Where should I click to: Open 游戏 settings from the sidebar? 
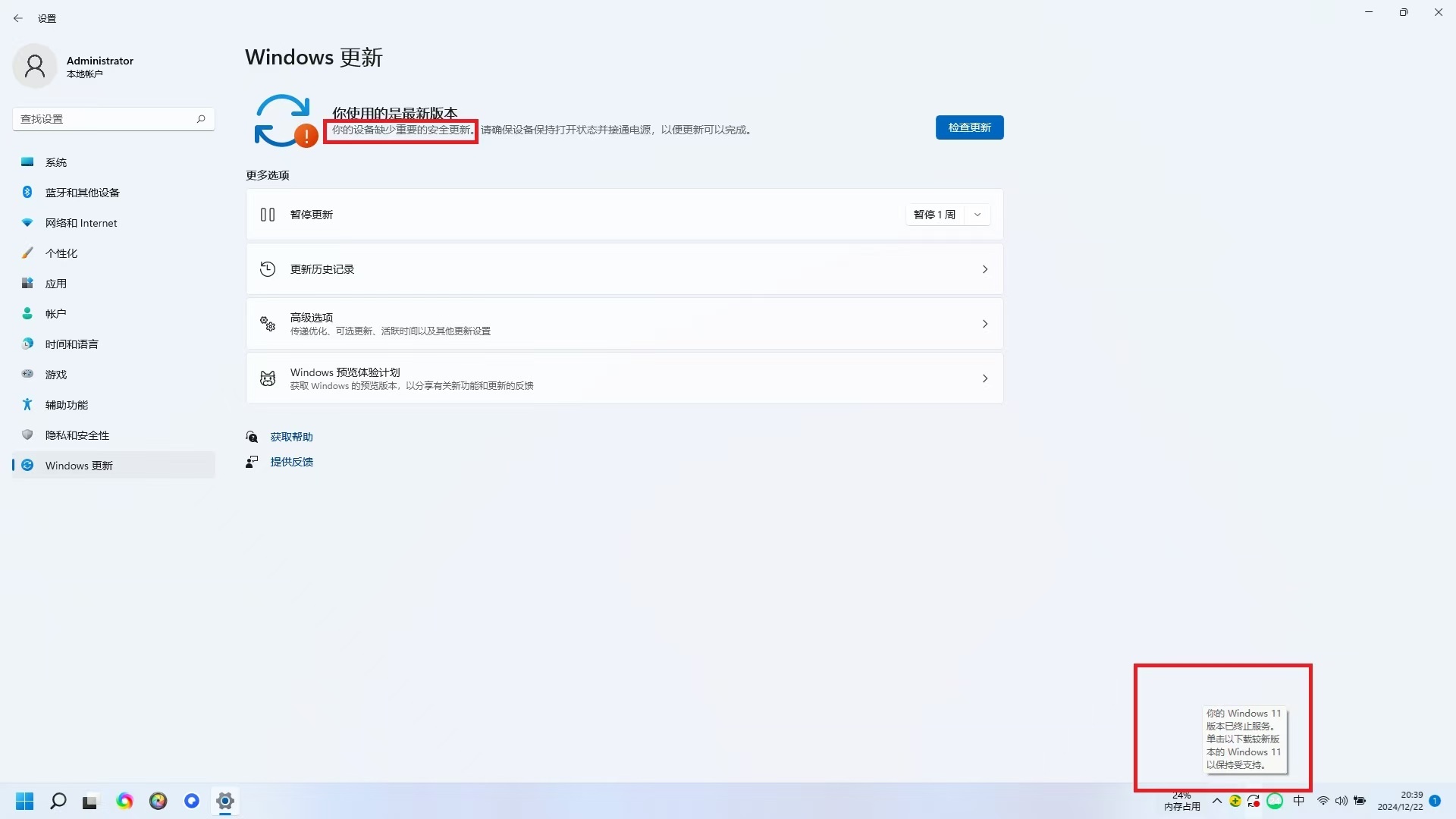55,374
